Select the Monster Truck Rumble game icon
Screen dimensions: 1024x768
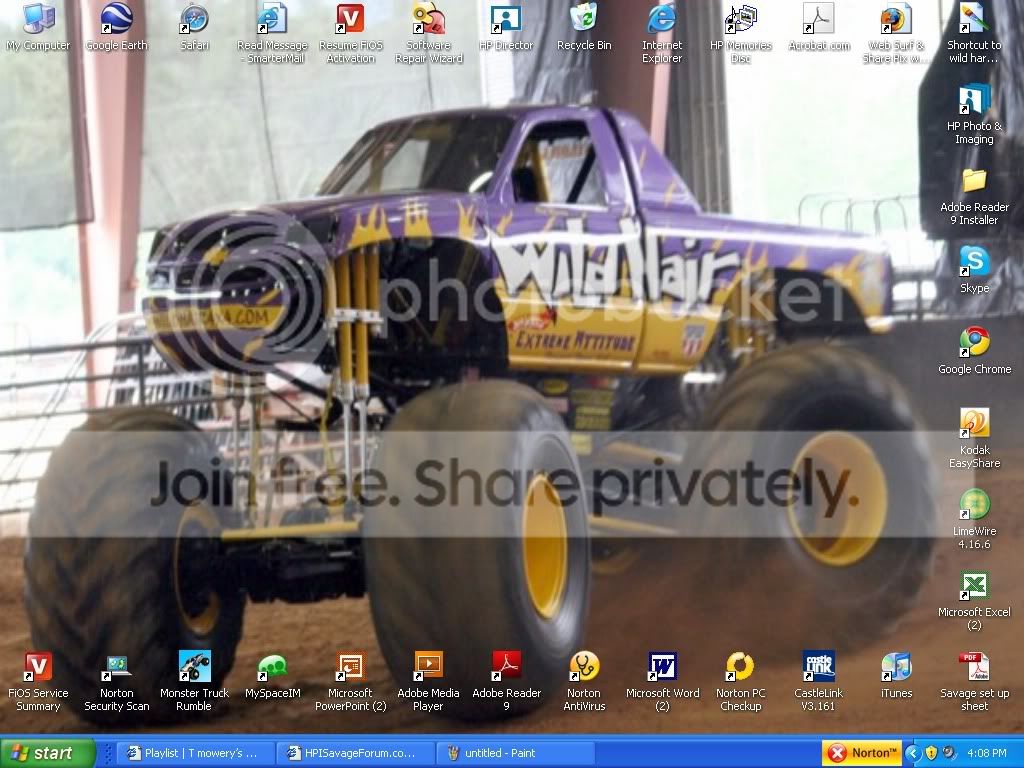point(195,682)
